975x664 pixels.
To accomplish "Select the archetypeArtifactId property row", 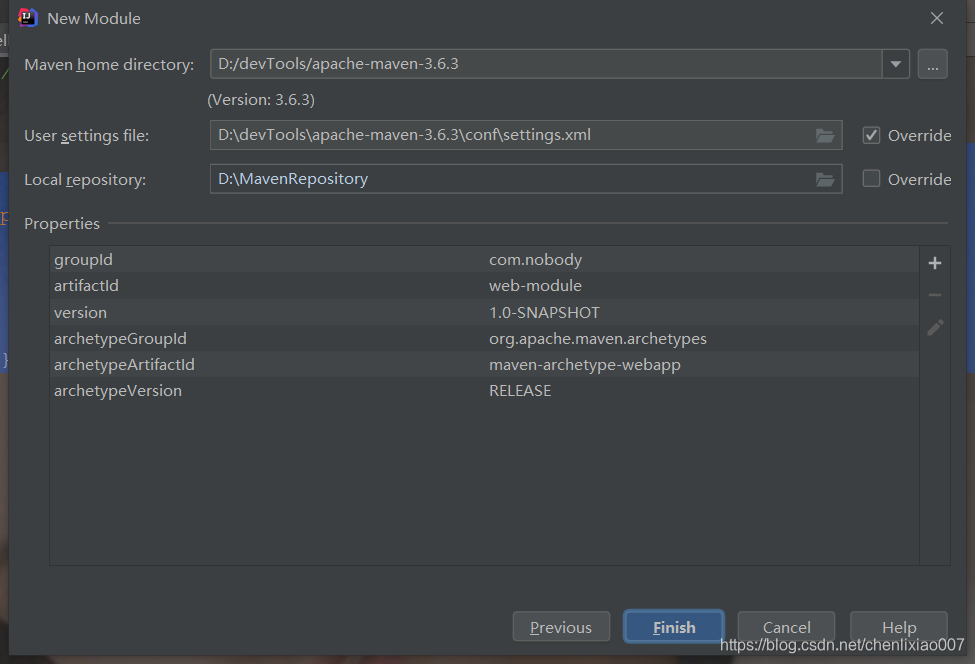I will [x=484, y=364].
